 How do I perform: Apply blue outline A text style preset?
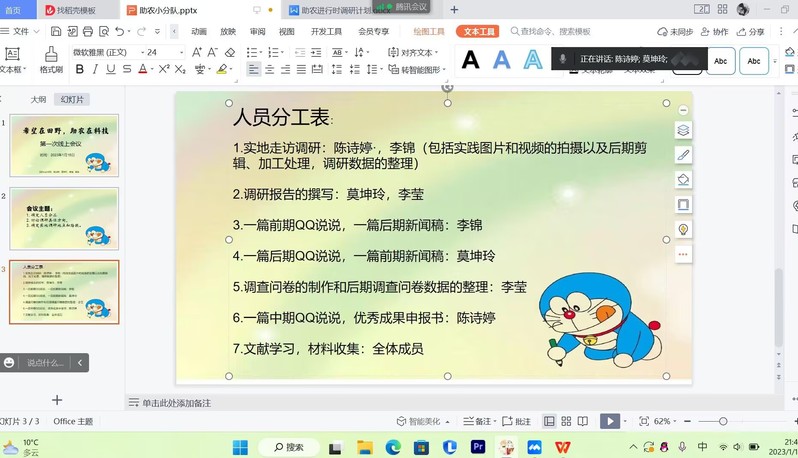[x=533, y=60]
